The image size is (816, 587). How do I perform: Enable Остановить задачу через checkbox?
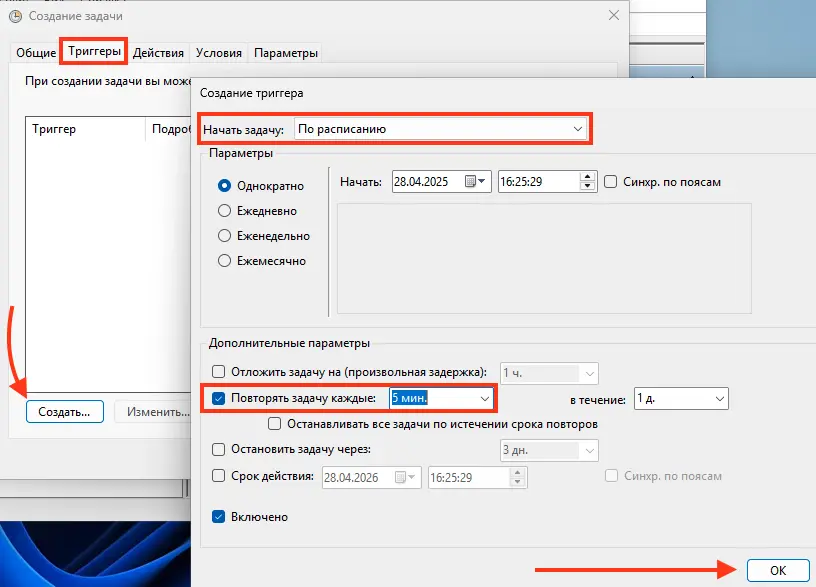219,449
